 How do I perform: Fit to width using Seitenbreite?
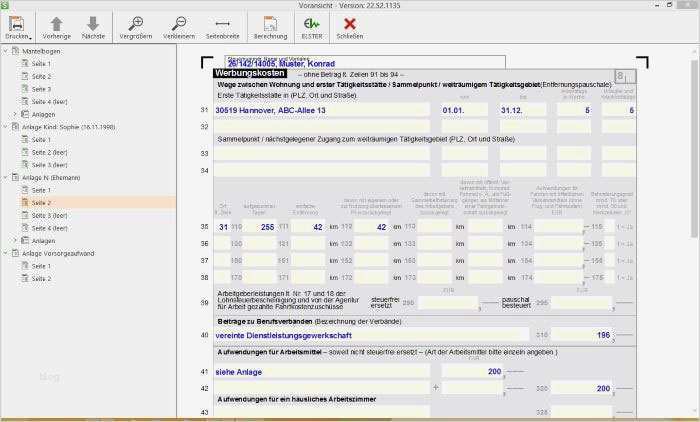[x=222, y=23]
